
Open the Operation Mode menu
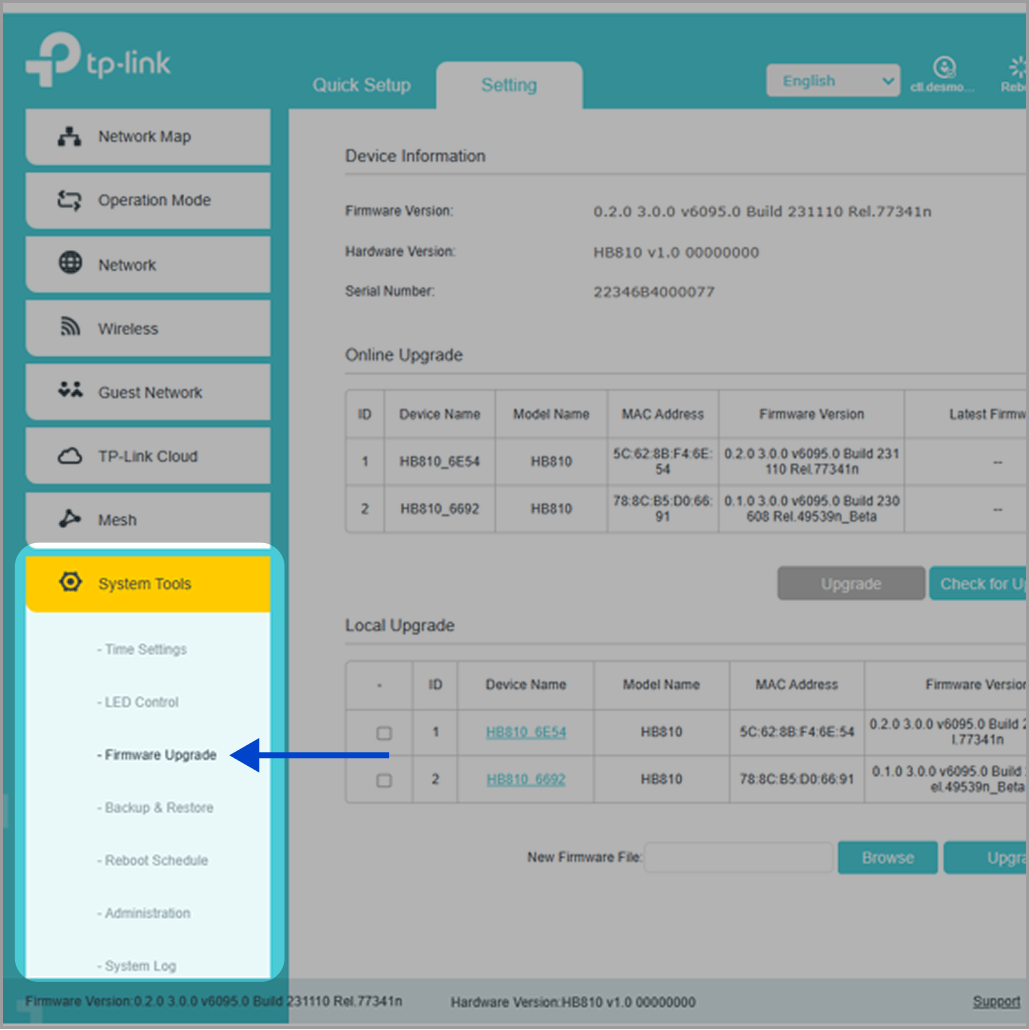coord(148,200)
